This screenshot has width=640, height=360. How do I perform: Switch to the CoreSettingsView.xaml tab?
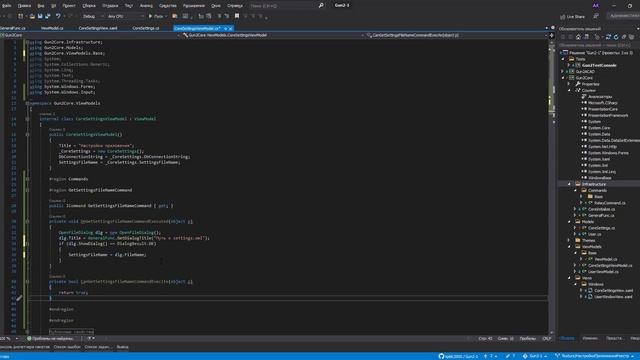coord(98,29)
